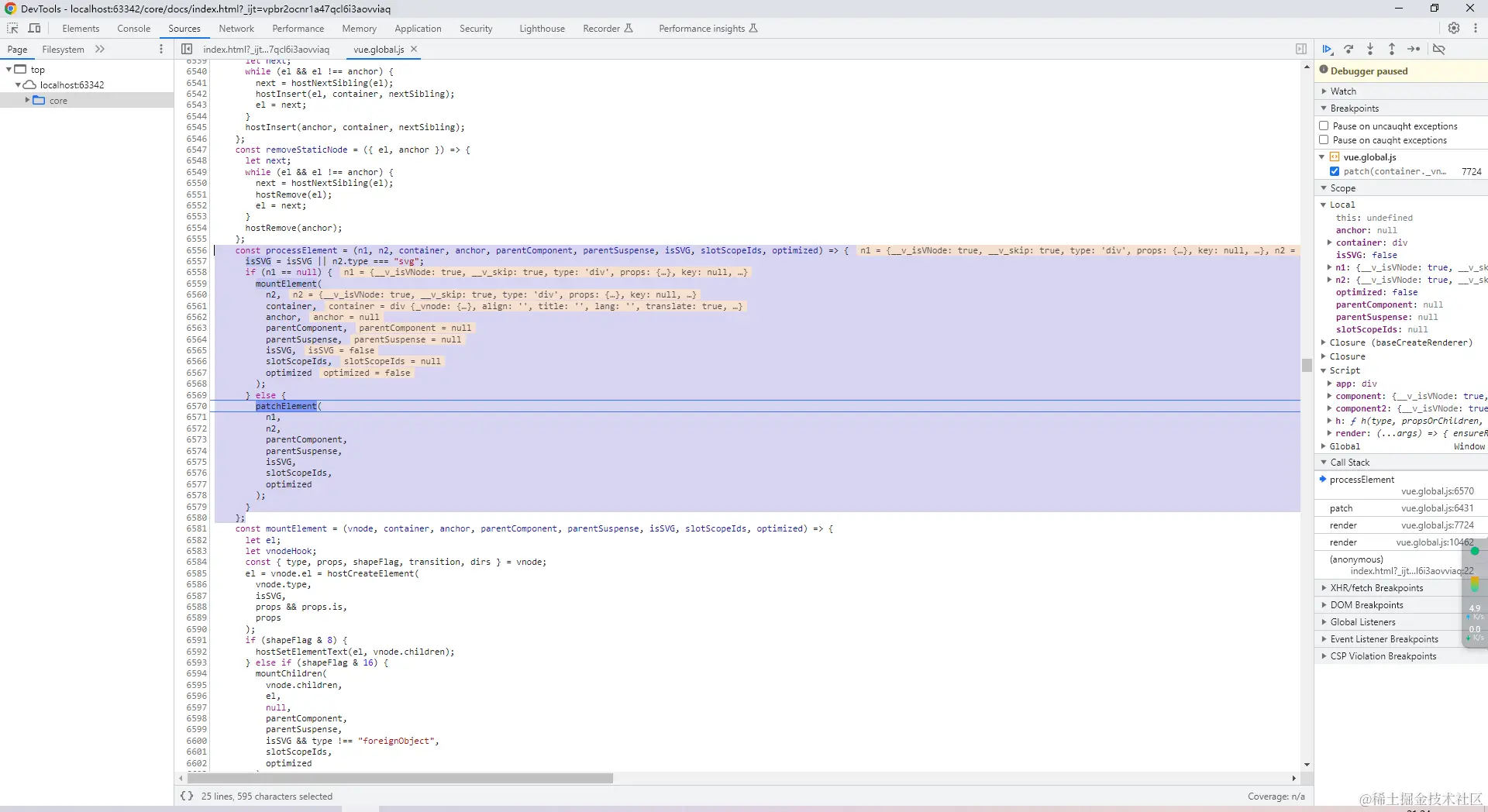Select the Filesystem navigator tab
This screenshot has height=812, width=1488.
[x=63, y=50]
